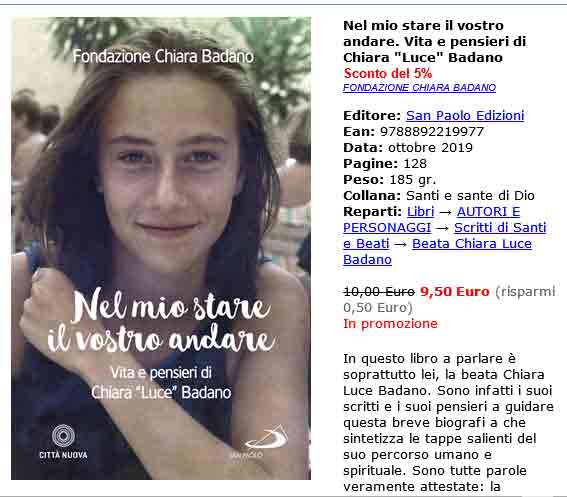Image resolution: width=567 pixels, height=497 pixels.
Task: Click the cover title Nel mio stare
Action: (171, 306)
